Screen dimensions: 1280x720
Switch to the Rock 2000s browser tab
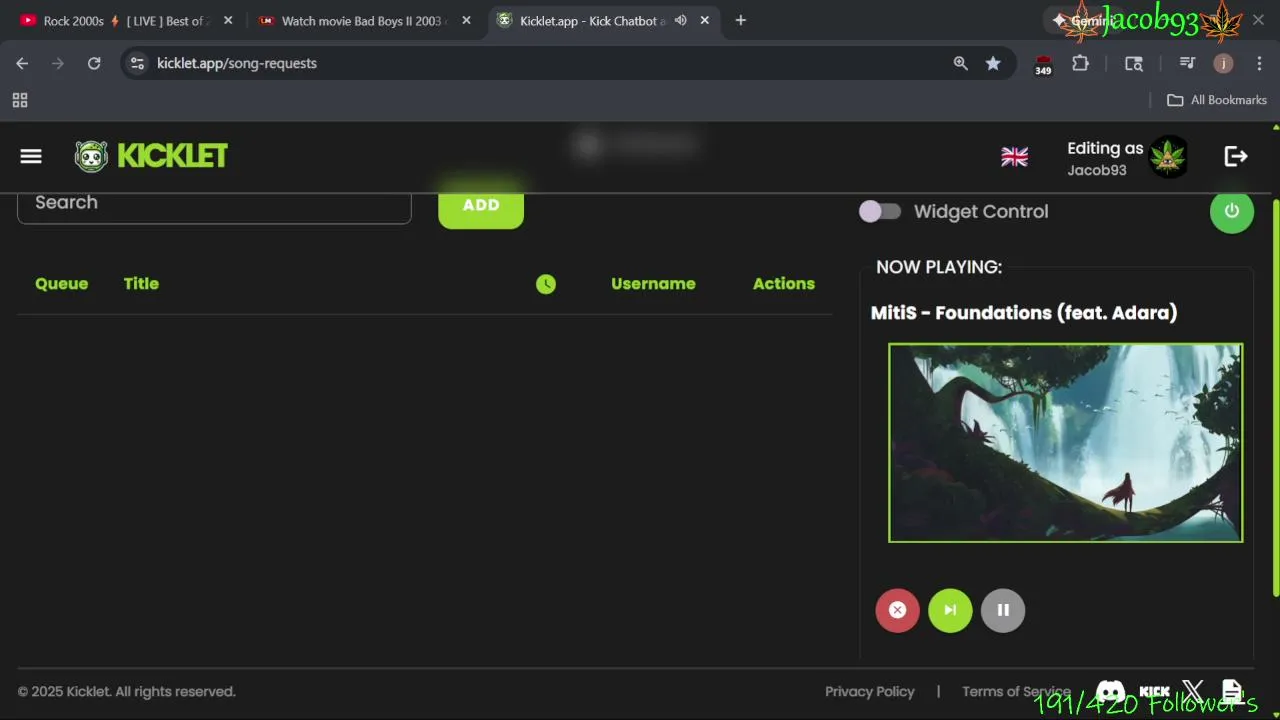126,20
